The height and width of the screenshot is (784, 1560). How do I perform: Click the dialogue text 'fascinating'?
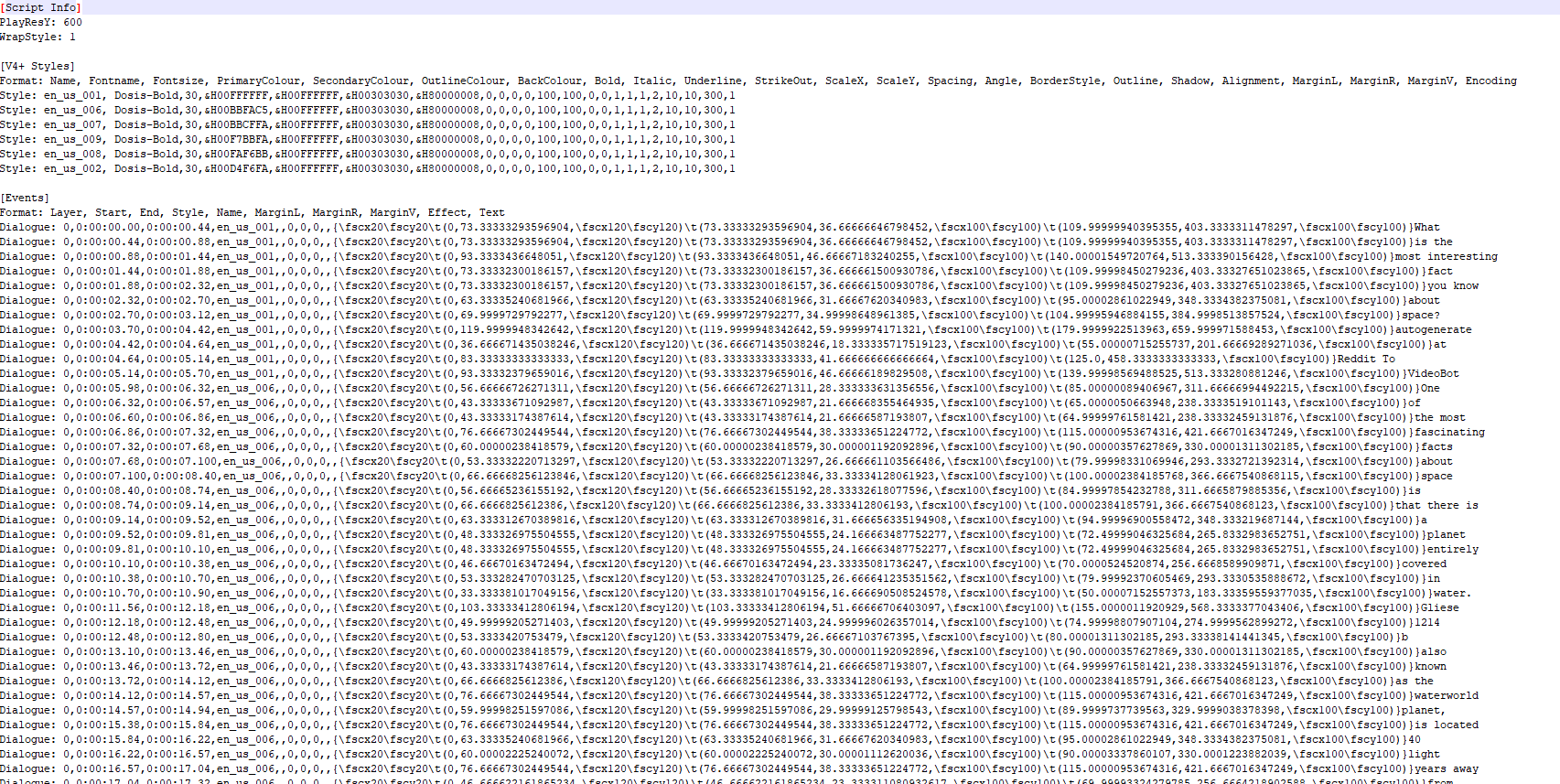(1449, 432)
